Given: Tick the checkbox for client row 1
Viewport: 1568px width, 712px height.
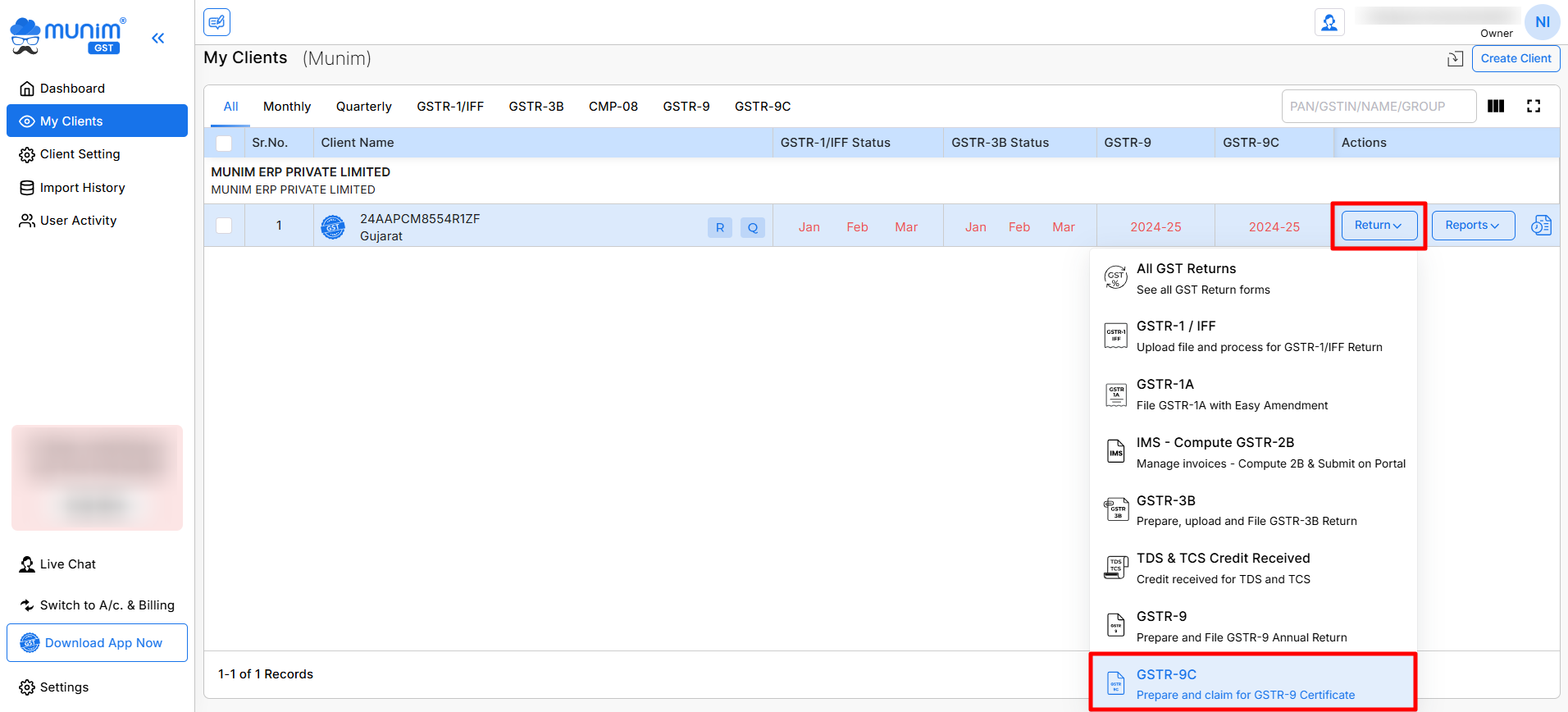Looking at the screenshot, I should [x=224, y=226].
